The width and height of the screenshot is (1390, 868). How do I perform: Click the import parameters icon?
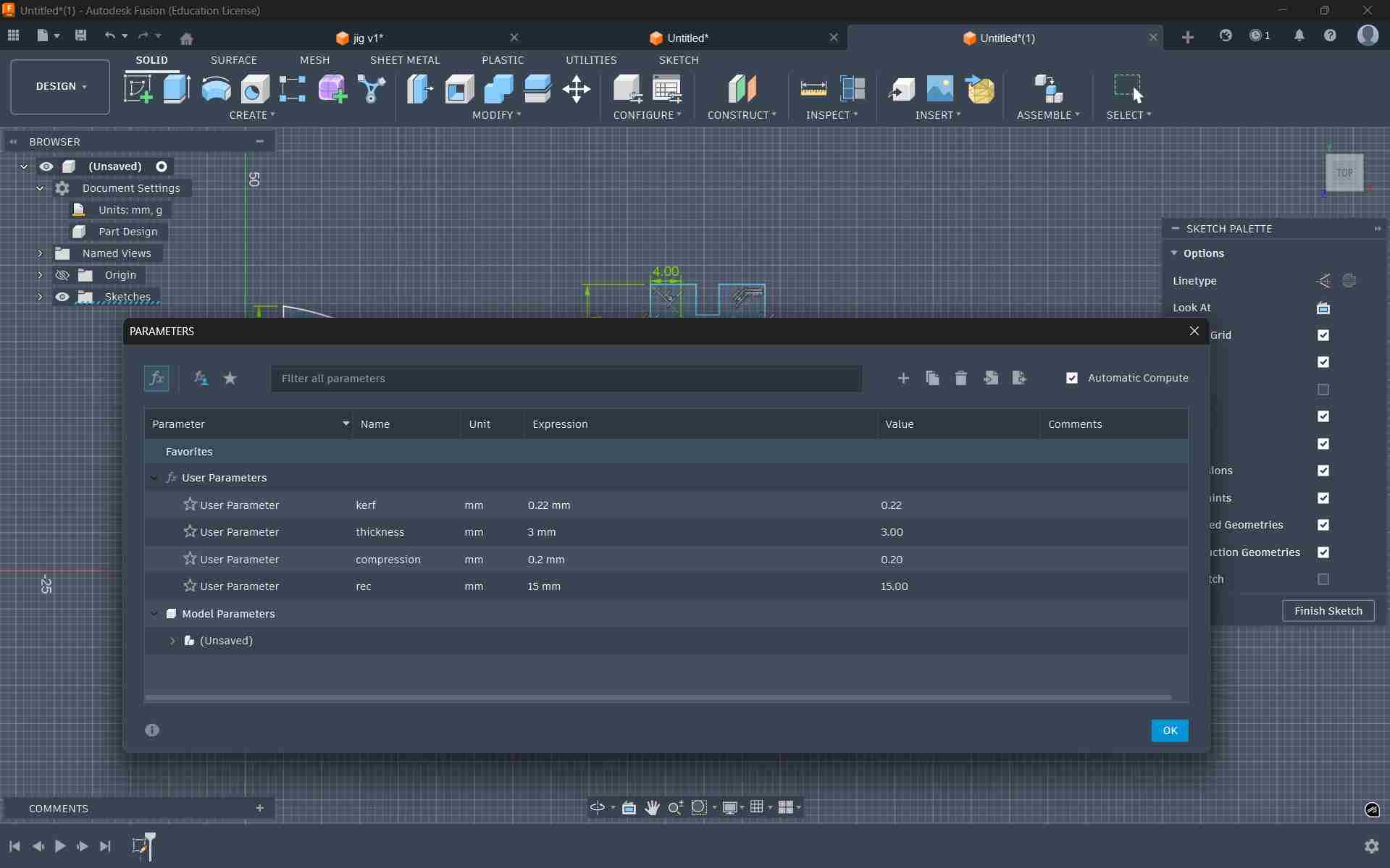click(990, 378)
